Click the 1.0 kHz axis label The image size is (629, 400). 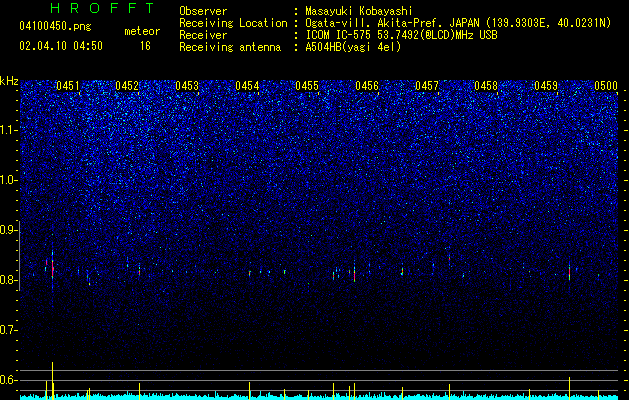pyautogui.click(x=9, y=180)
